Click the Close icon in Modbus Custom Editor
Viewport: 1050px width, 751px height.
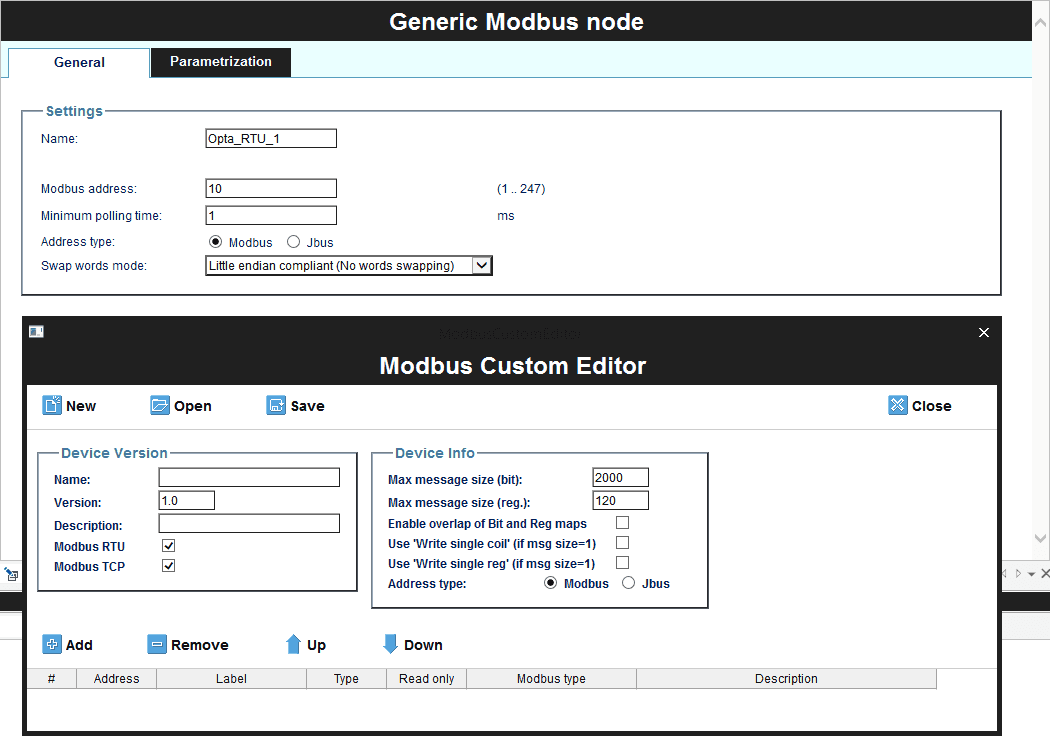898,405
